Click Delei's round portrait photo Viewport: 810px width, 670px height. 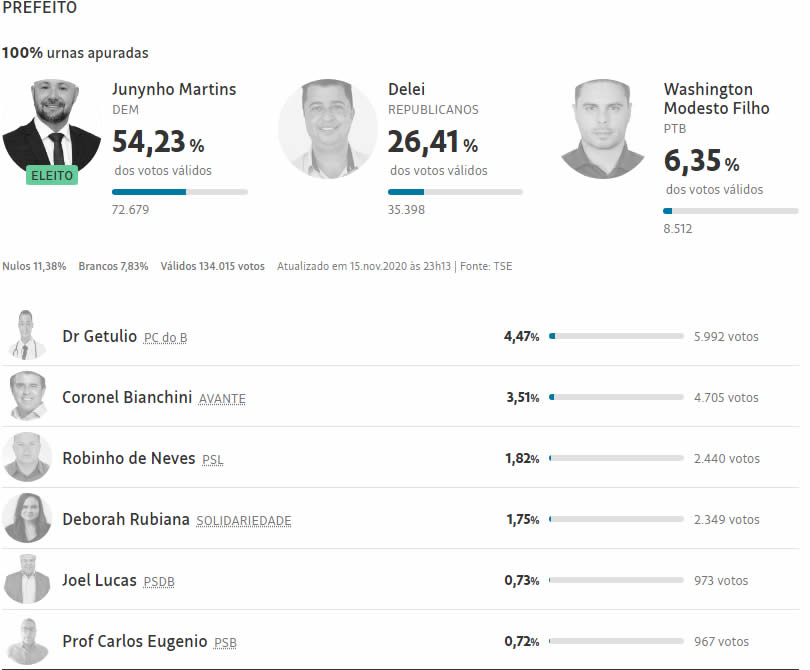328,128
